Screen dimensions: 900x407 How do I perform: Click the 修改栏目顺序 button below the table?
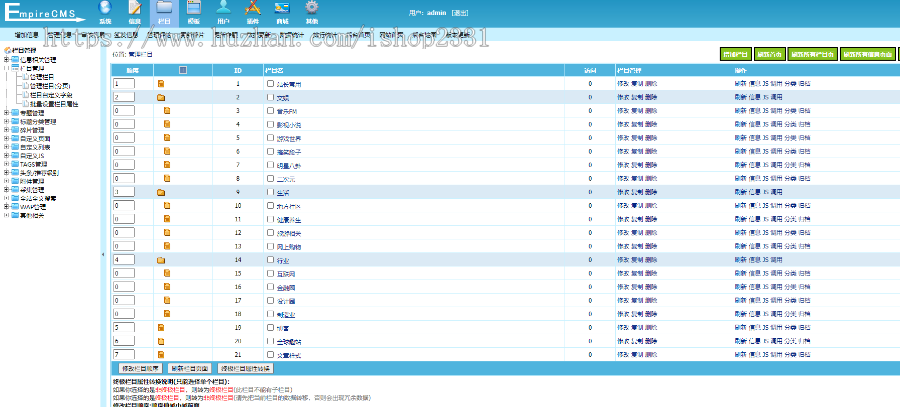140,368
